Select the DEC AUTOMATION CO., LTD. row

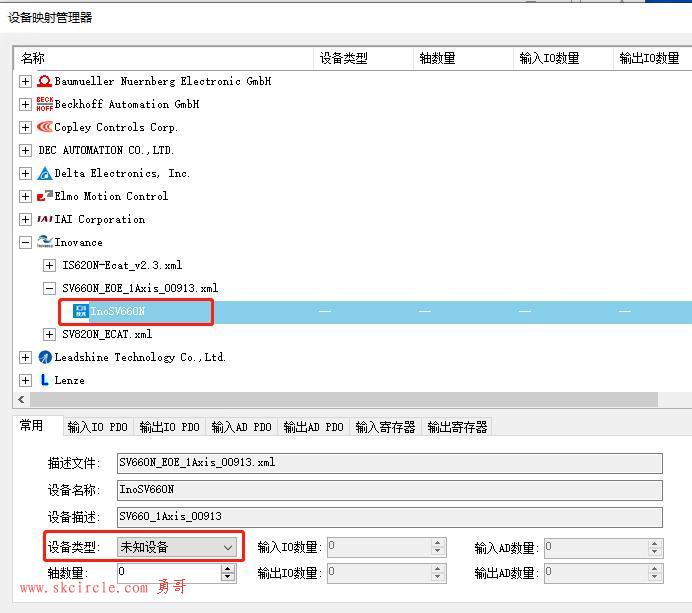(x=106, y=150)
